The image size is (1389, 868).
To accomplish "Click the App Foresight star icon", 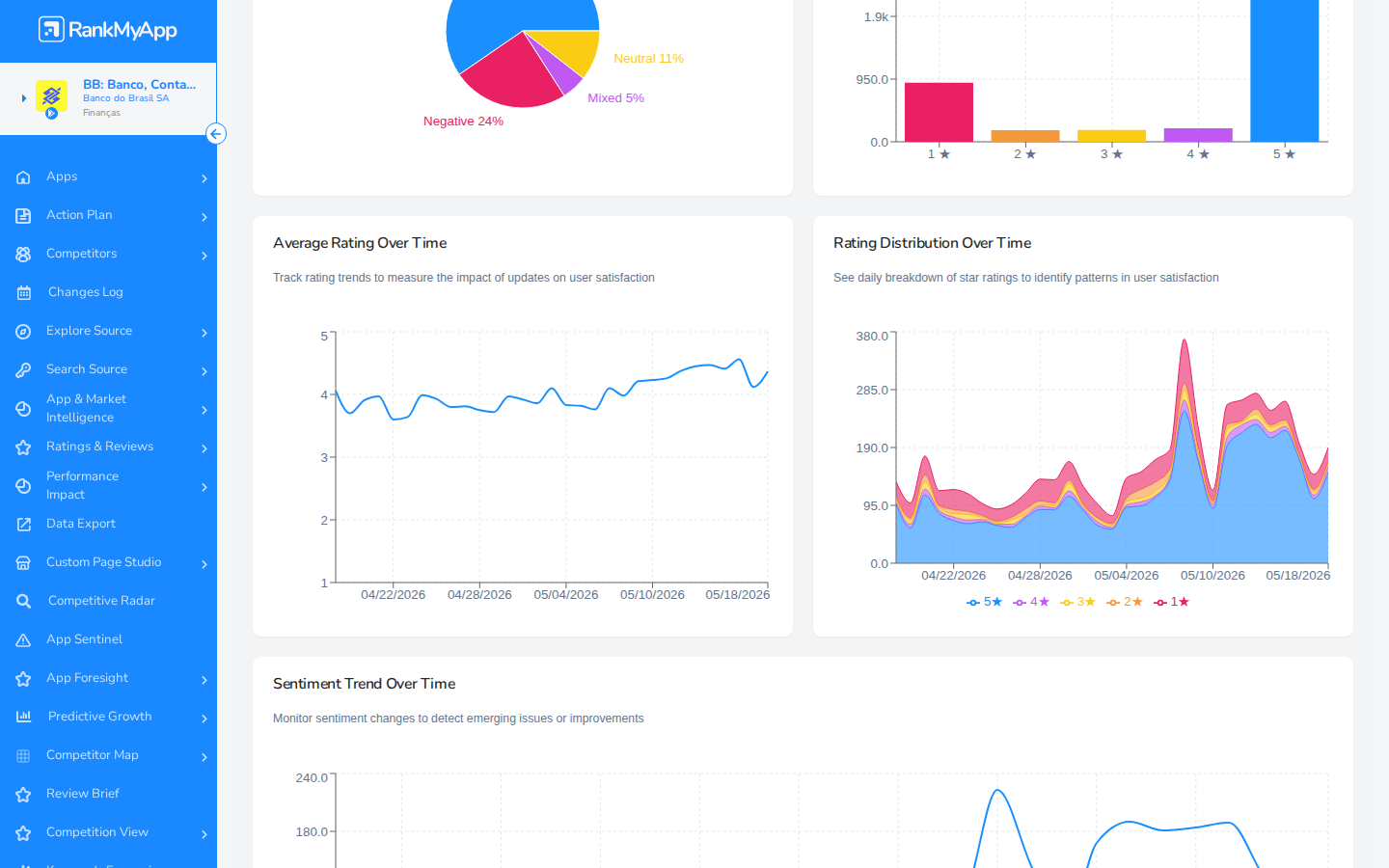I will click(x=23, y=679).
